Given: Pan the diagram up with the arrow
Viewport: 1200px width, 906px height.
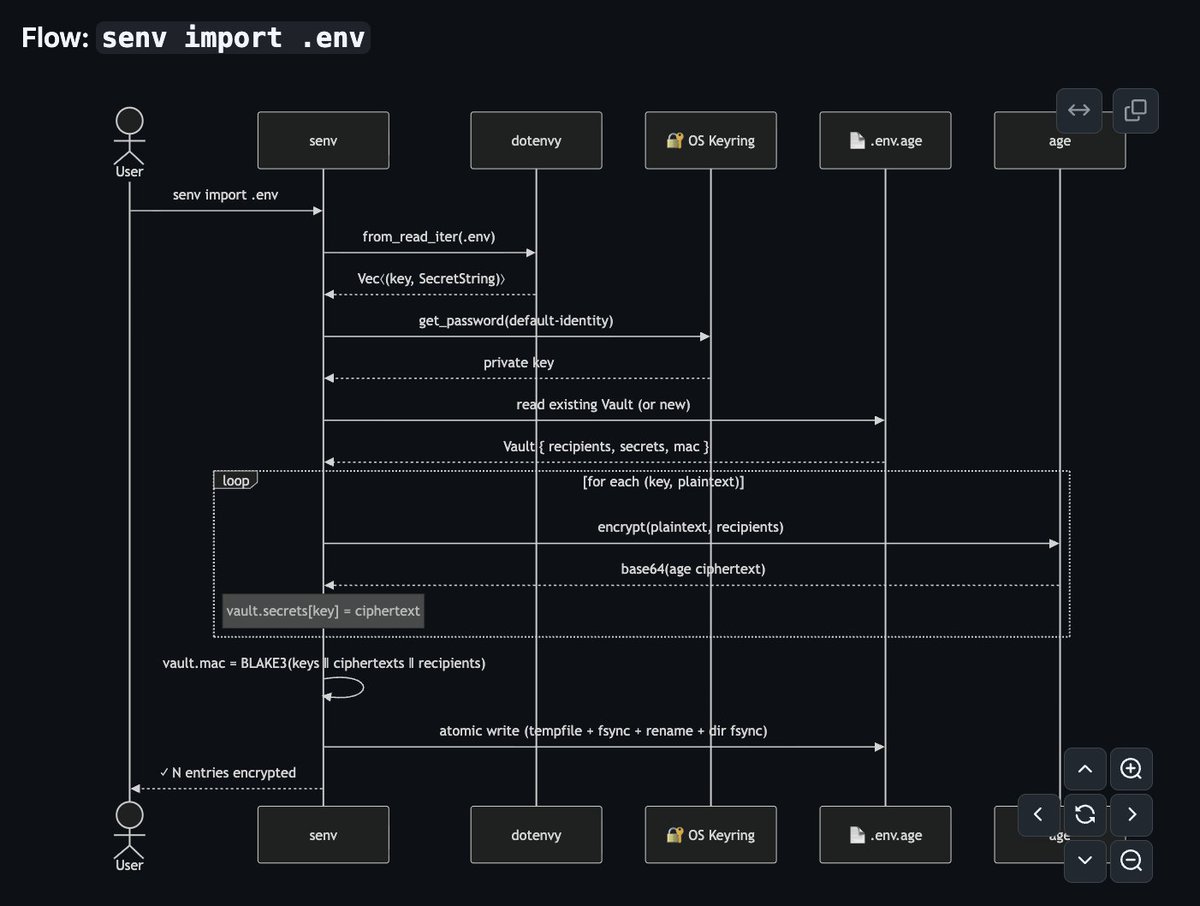Looking at the screenshot, I should 1085,769.
